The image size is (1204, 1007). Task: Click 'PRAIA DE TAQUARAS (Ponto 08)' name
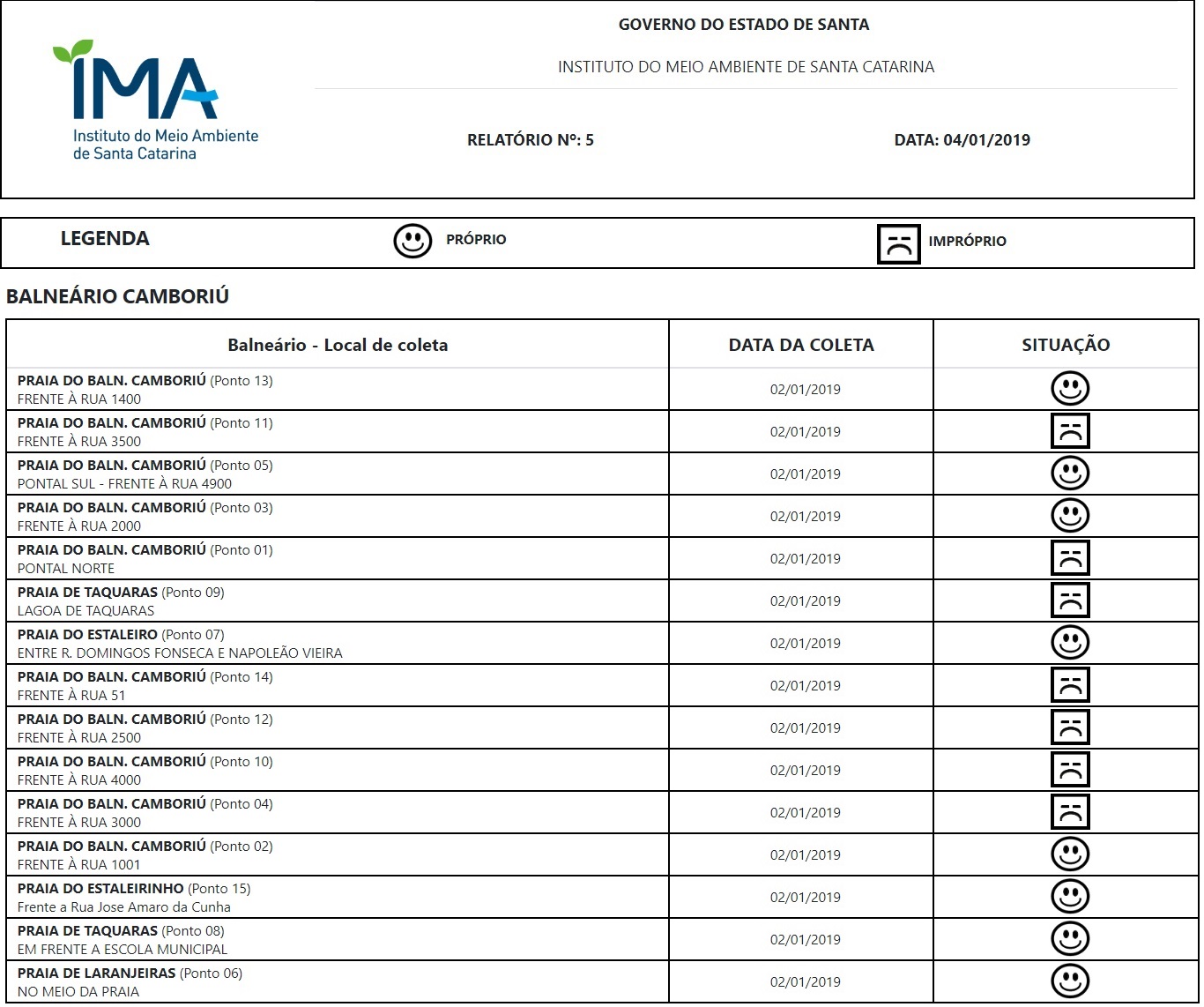click(121, 930)
